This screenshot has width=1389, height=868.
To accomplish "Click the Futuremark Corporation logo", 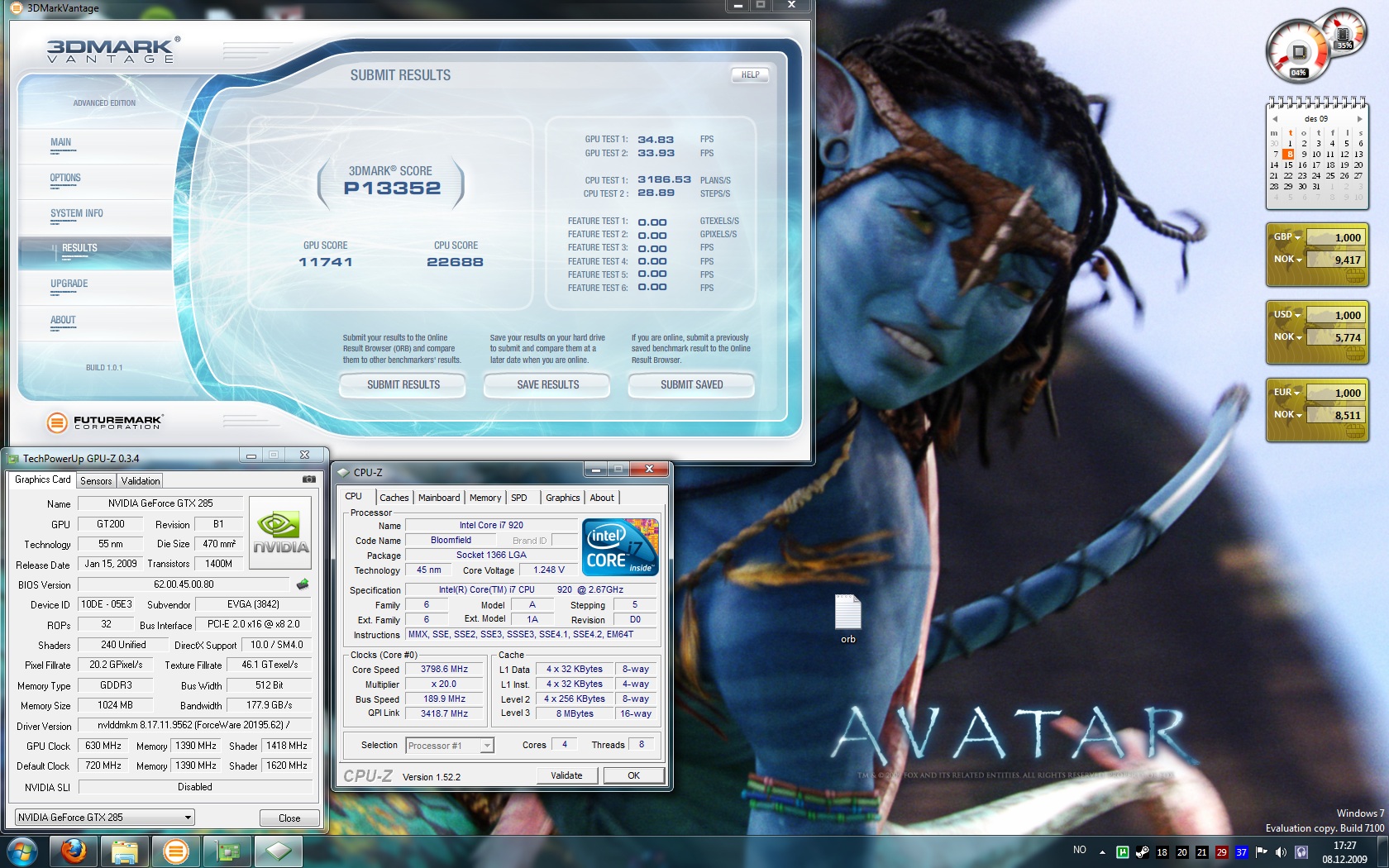I will [x=105, y=422].
